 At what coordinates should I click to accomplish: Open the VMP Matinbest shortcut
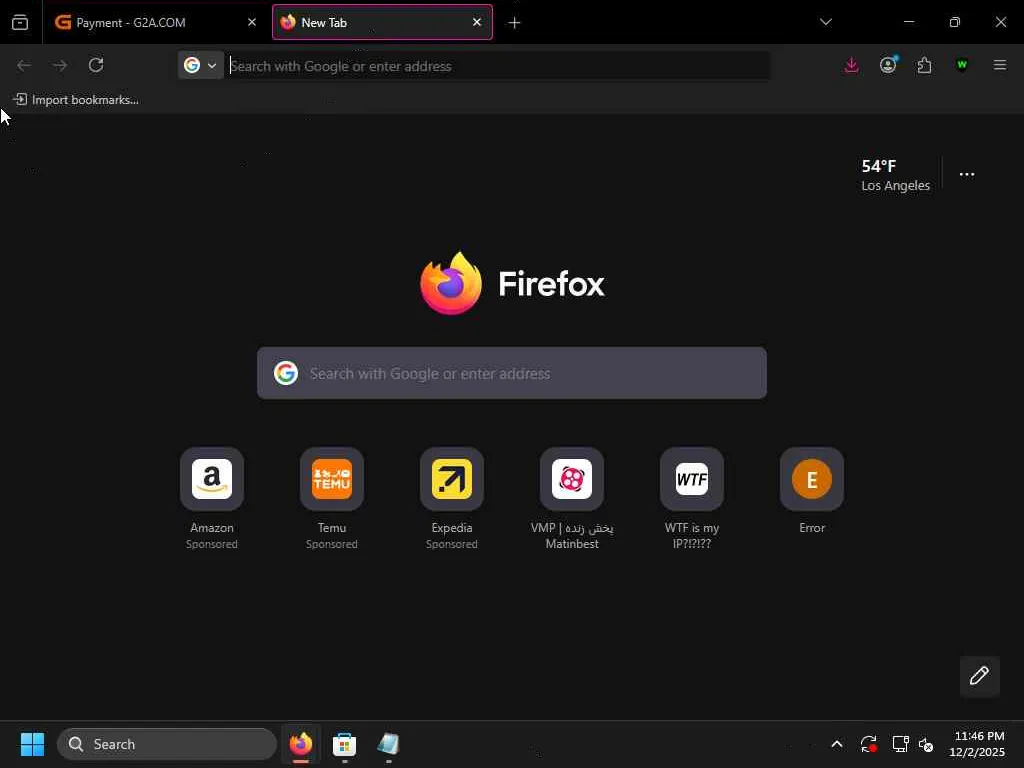tap(572, 499)
